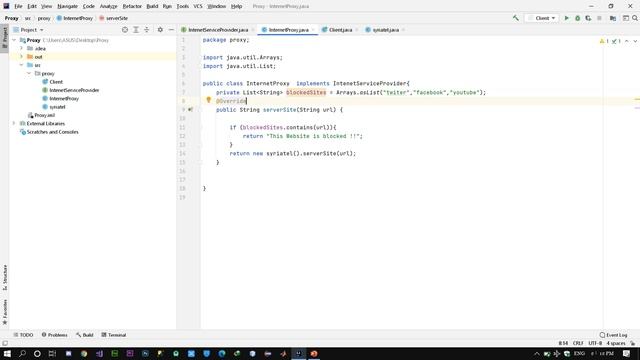
Task: Collapse the src folder
Action: click(x=22, y=65)
